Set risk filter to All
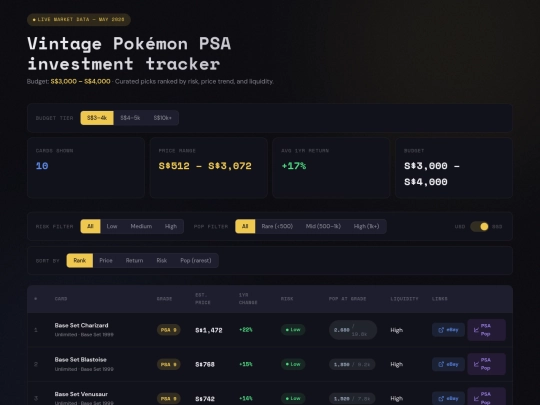Image resolution: width=540 pixels, height=405 pixels. coord(90,226)
